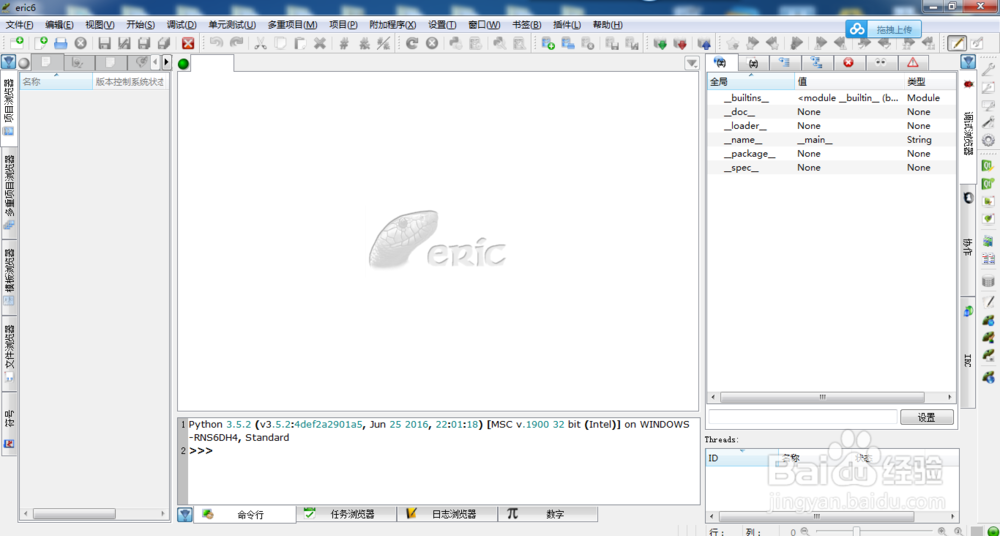The image size is (1000, 536).
Task: Switch to the 数字 bottom tab
Action: 548,514
